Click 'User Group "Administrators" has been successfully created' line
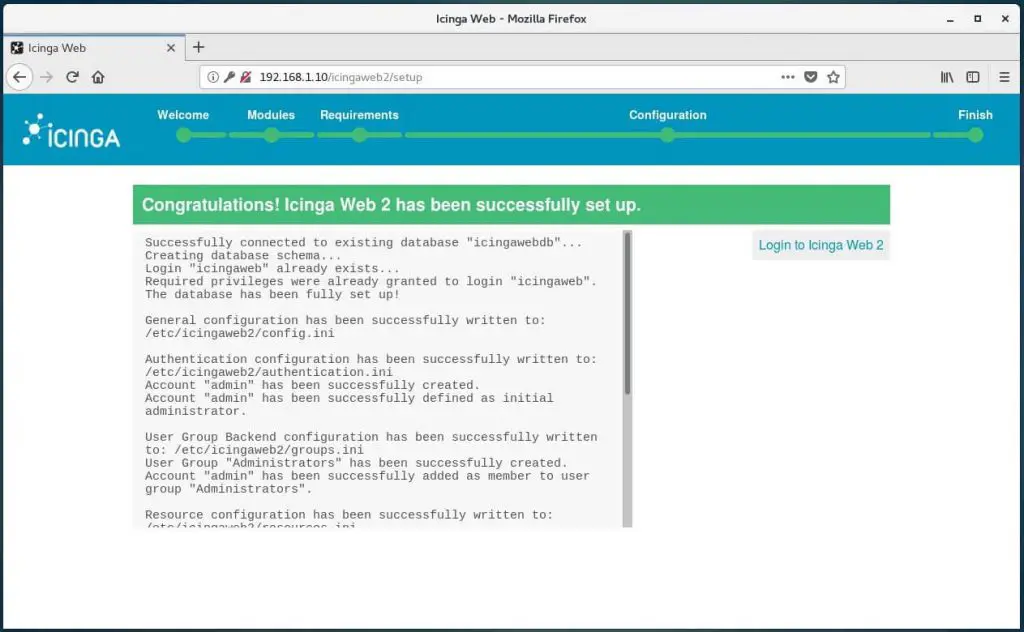 coord(357,463)
